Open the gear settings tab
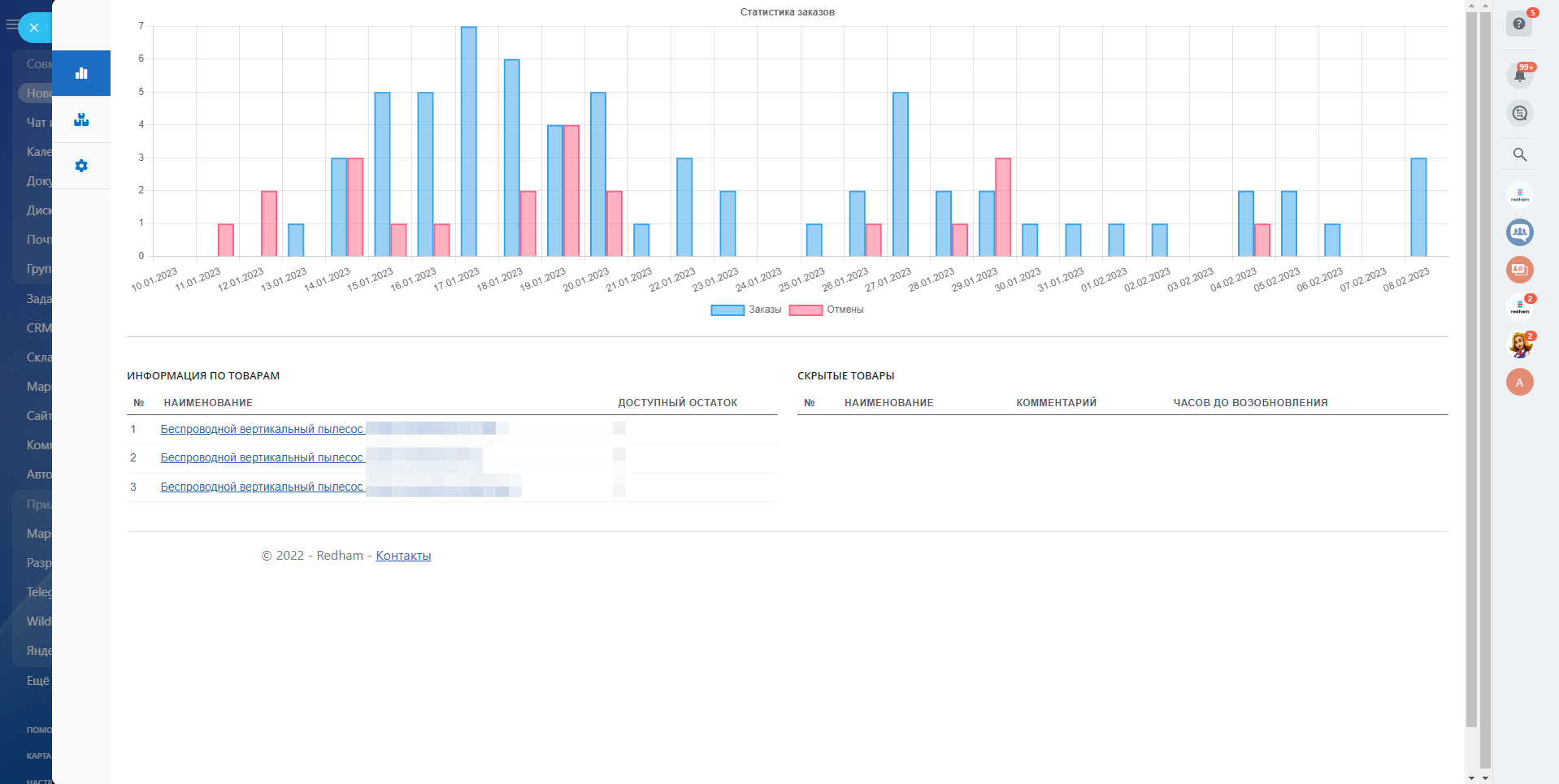Screen dimensions: 1559x784 [81, 166]
